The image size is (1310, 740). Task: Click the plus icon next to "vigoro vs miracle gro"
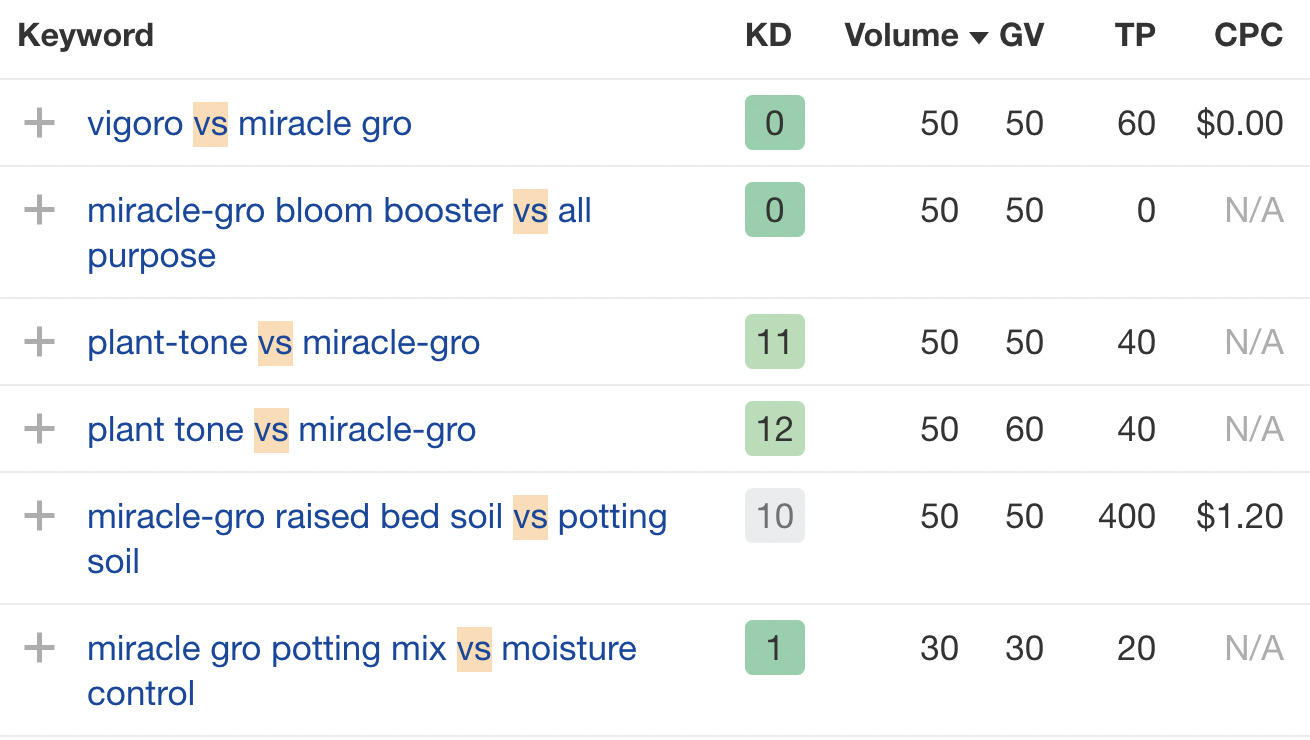click(38, 122)
